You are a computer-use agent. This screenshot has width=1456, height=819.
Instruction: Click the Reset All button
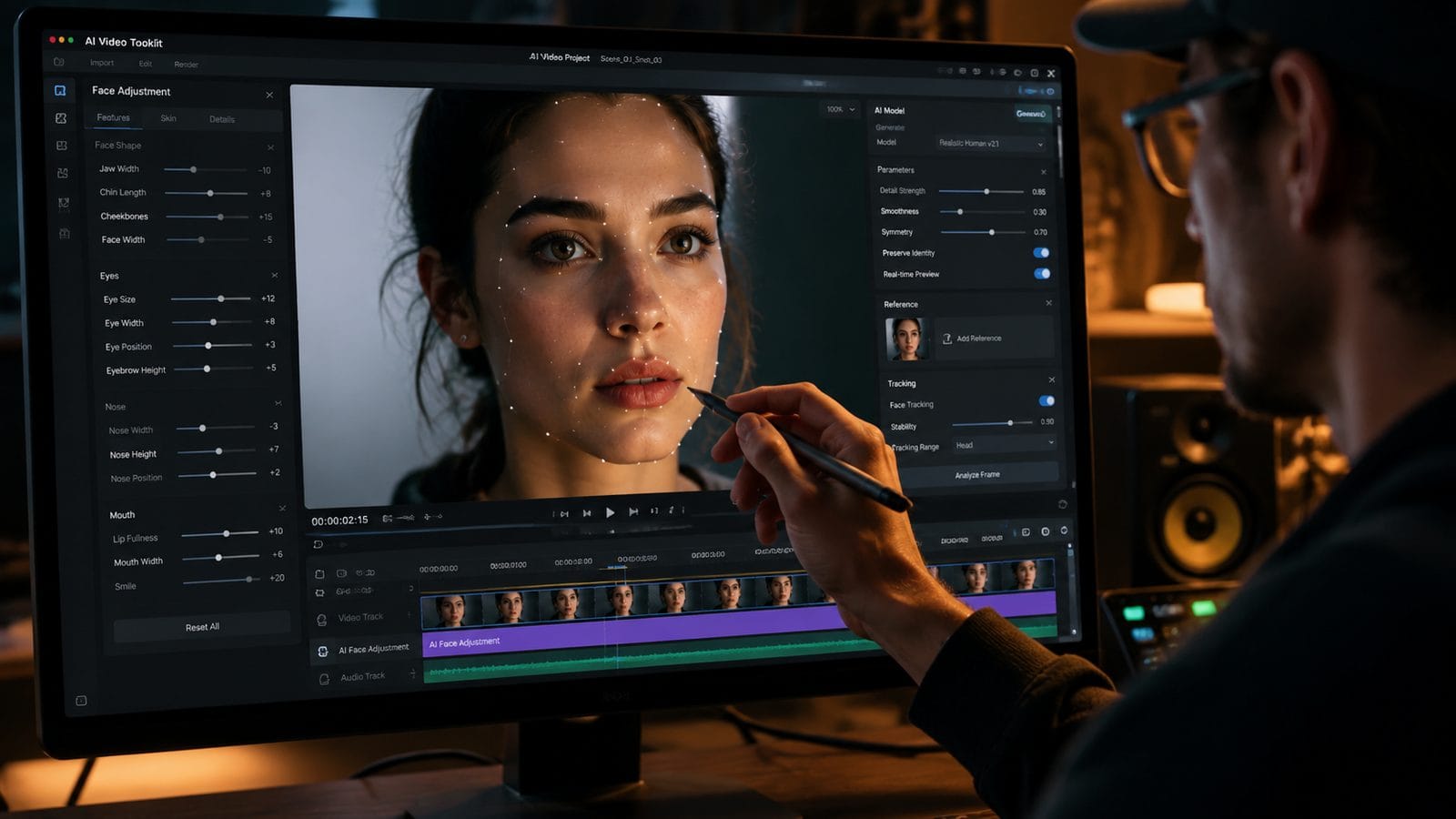pos(202,627)
